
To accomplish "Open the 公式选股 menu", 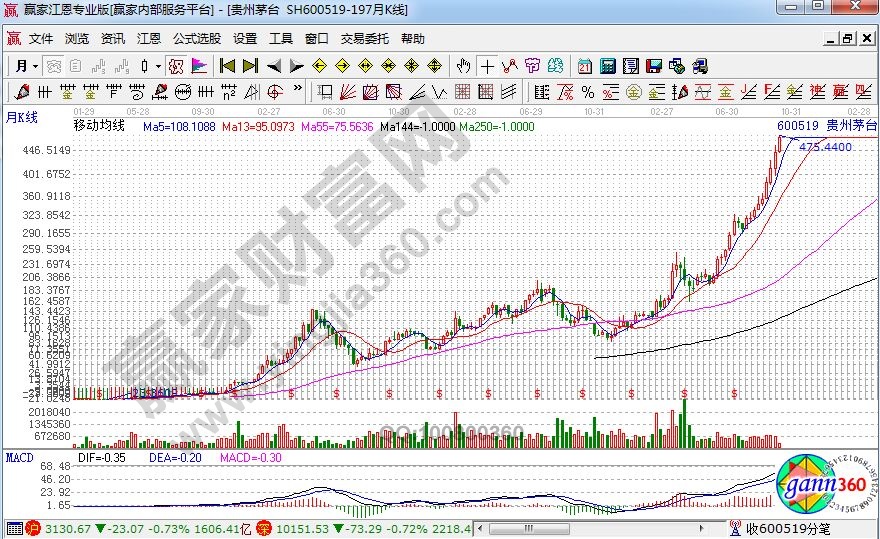I will pyautogui.click(x=197, y=39).
